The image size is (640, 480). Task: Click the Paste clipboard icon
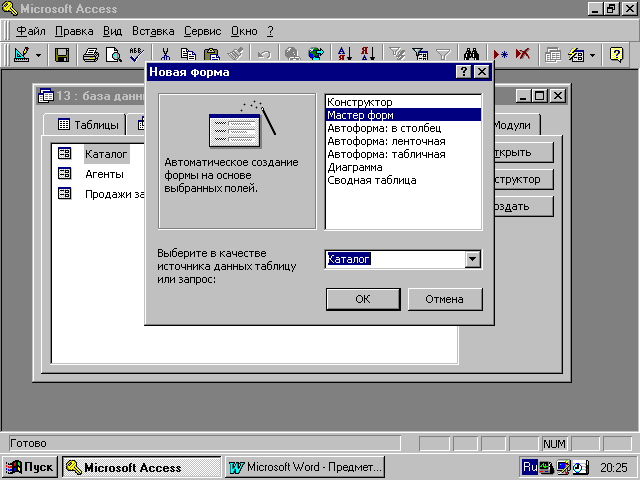211,55
